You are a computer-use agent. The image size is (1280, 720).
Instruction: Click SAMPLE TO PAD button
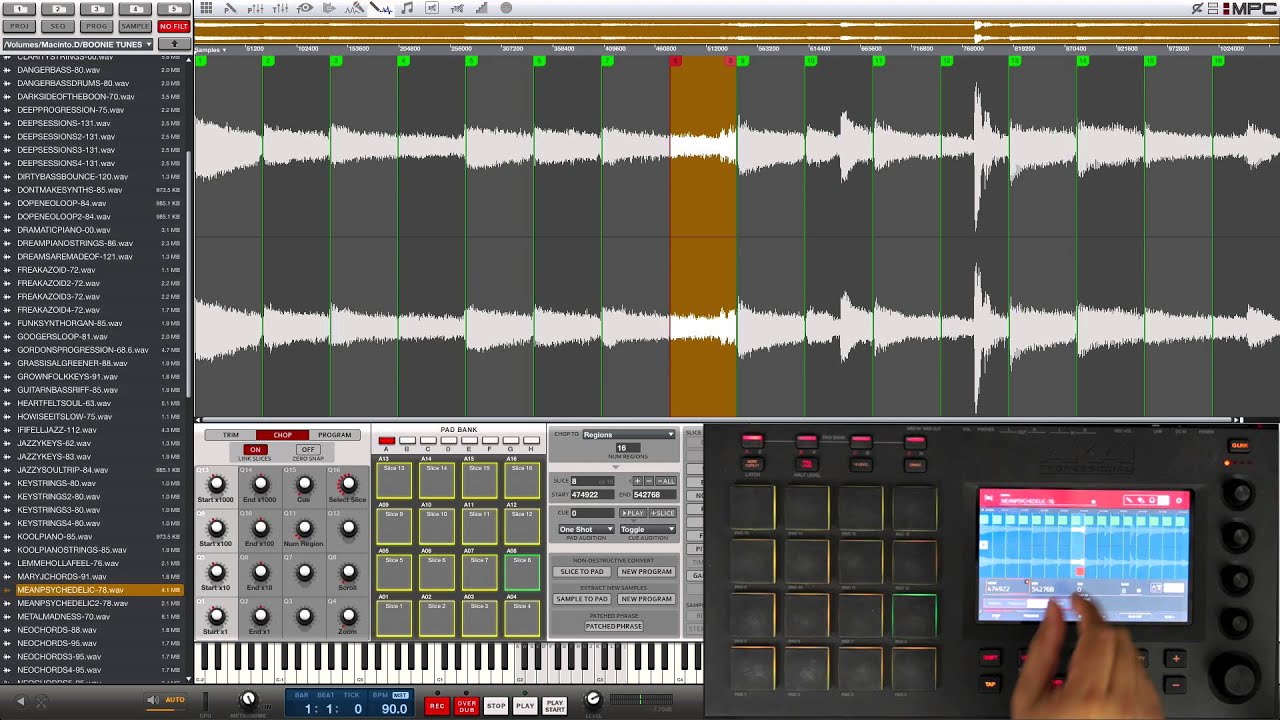tap(581, 598)
